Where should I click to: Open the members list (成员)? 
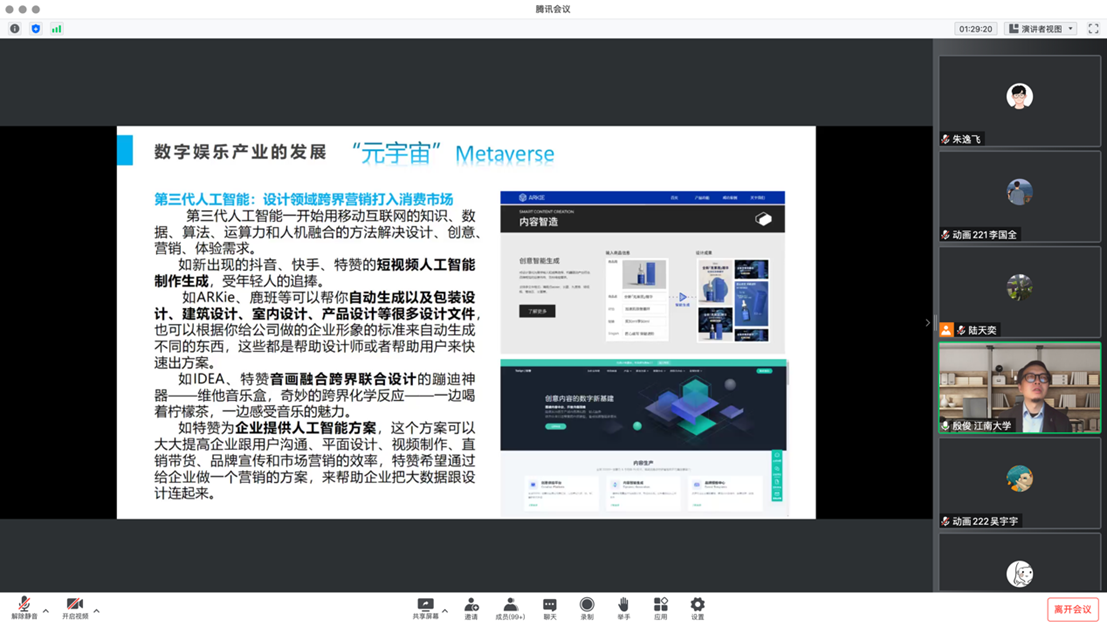tap(510, 606)
